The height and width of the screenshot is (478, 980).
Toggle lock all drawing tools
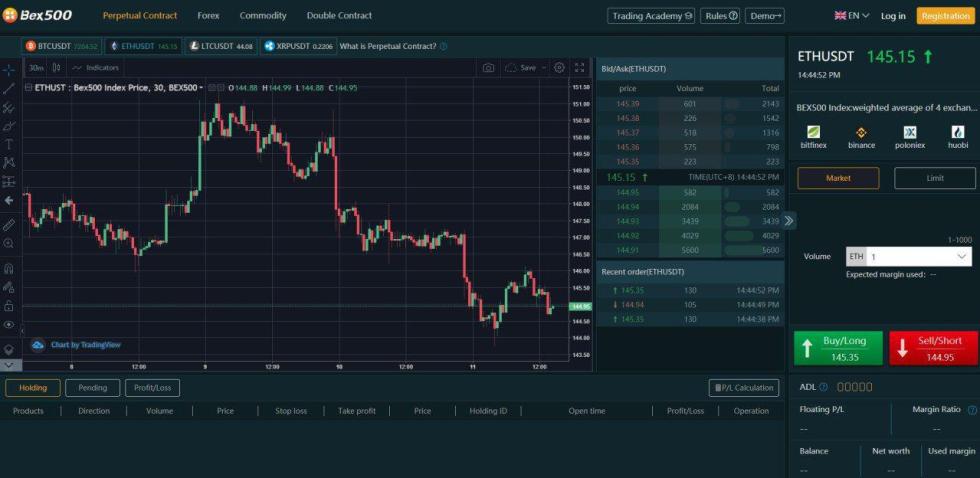click(x=9, y=306)
